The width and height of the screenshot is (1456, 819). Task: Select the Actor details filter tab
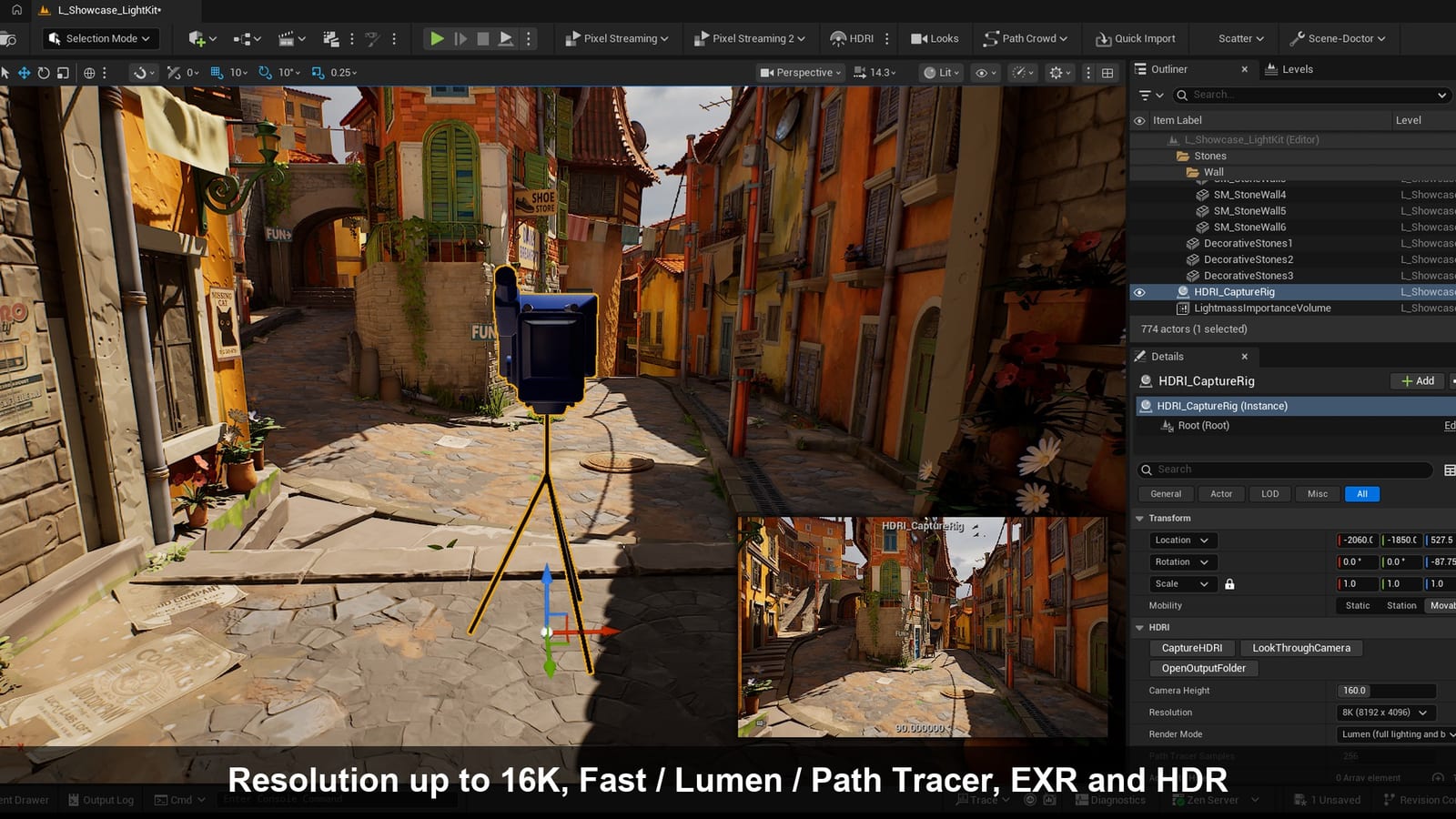1221,494
